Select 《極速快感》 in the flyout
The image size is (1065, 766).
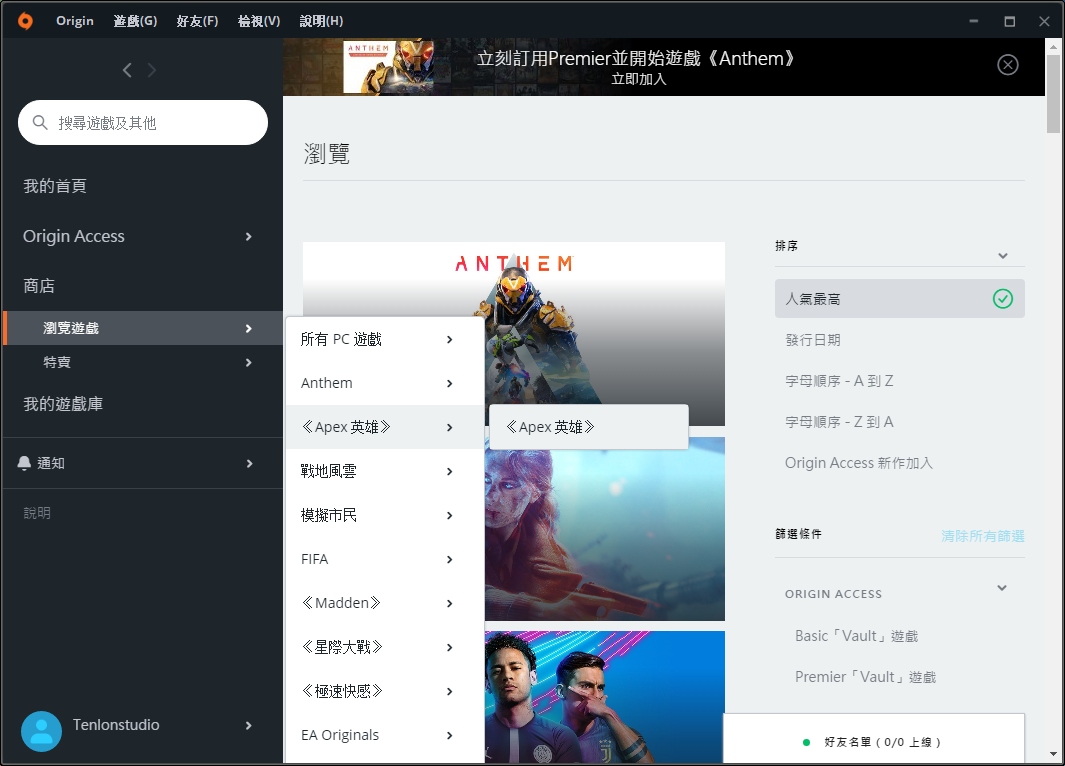(x=385, y=691)
